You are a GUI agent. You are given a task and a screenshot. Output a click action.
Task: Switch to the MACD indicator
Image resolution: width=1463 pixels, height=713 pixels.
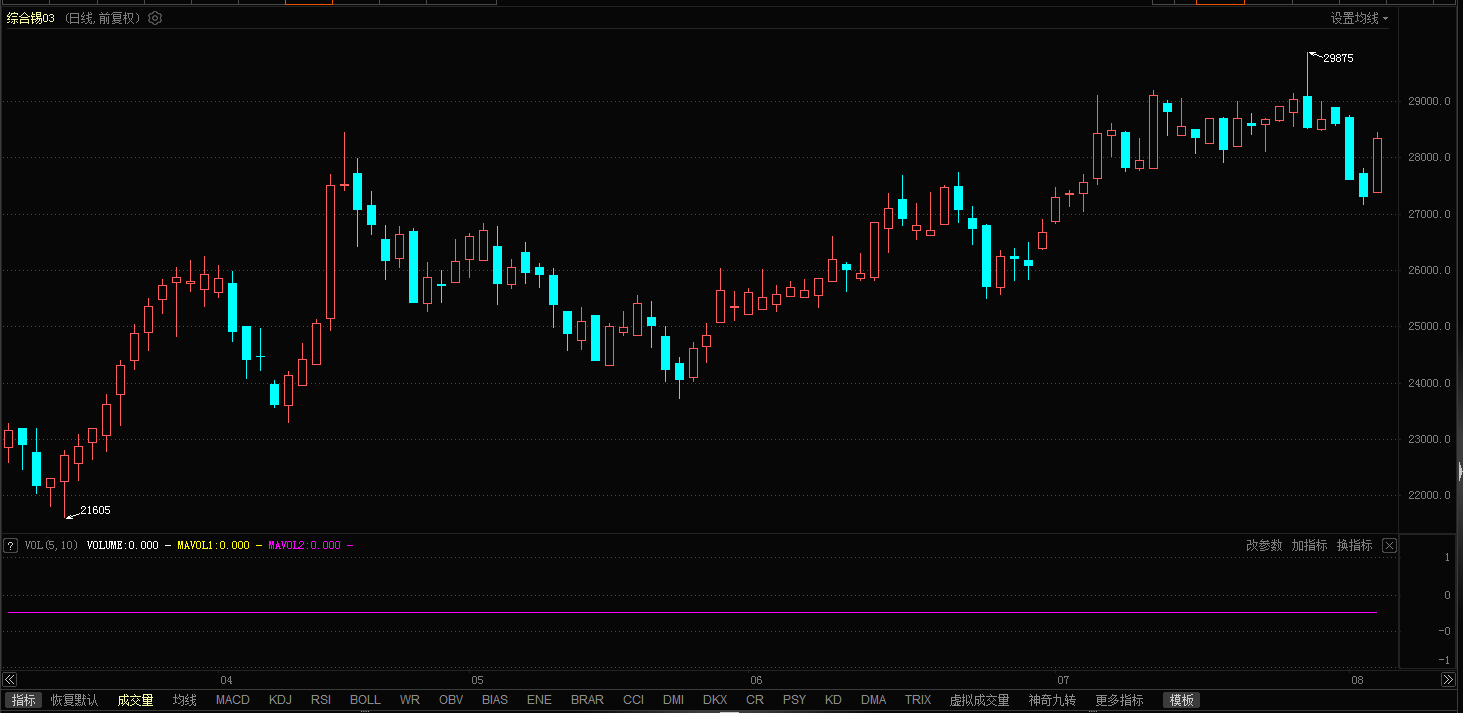(x=233, y=700)
